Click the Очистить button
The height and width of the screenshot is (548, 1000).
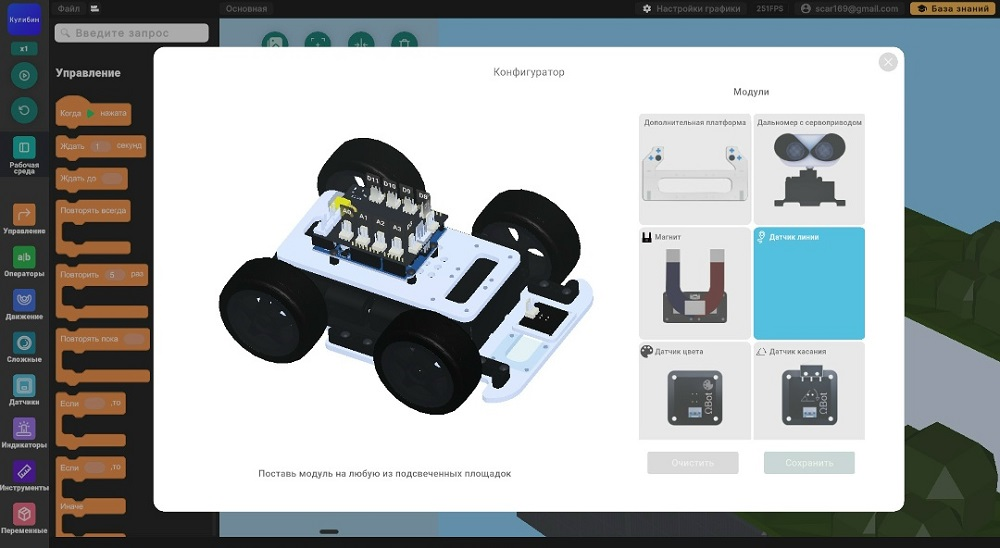[693, 463]
